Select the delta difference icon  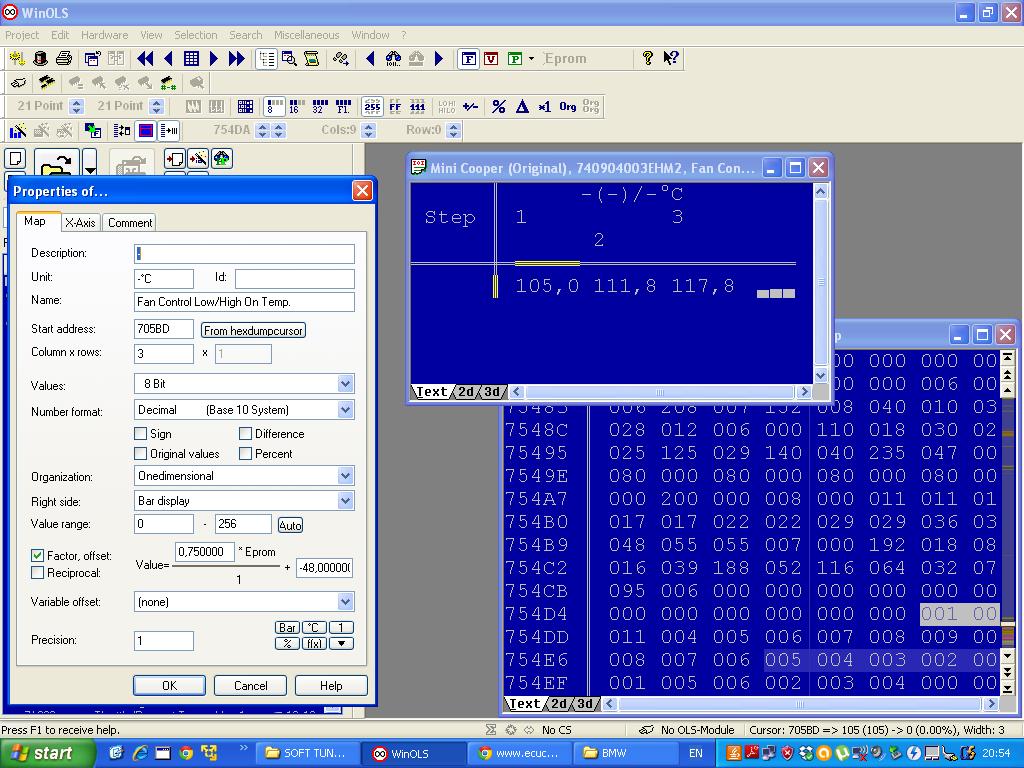(522, 106)
